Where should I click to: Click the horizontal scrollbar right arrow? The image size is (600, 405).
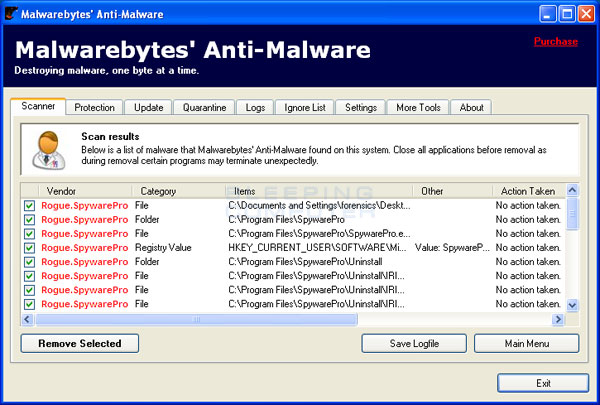point(558,319)
